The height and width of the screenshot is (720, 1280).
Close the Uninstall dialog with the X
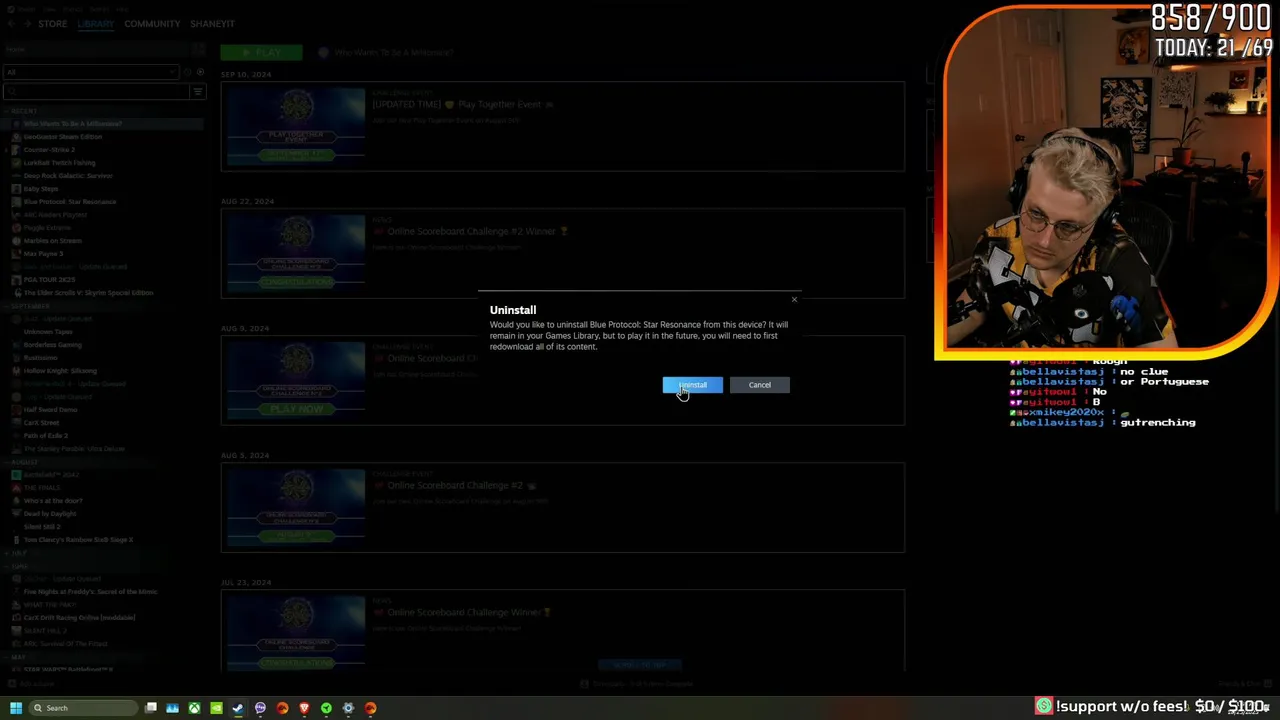pos(794,299)
